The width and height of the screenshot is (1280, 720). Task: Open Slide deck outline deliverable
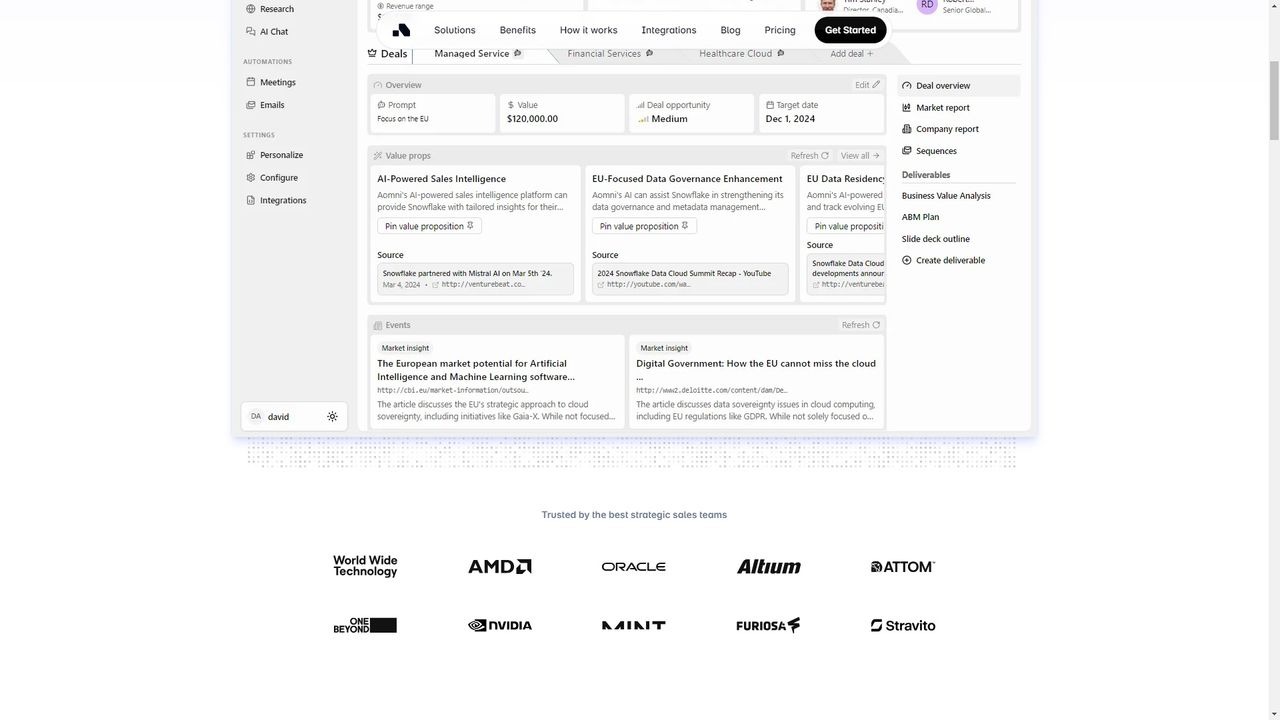click(936, 239)
